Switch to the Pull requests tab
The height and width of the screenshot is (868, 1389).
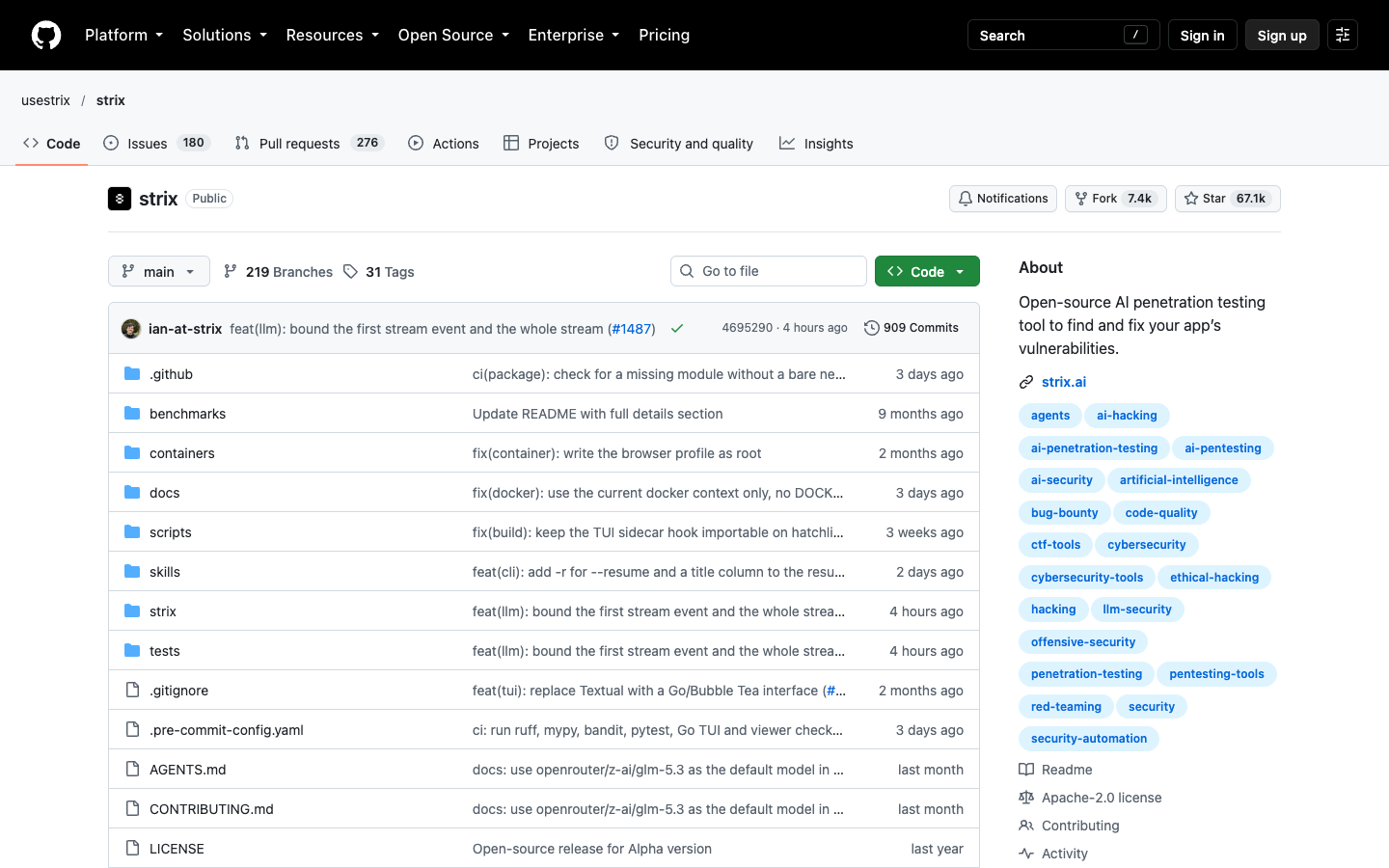tap(309, 143)
